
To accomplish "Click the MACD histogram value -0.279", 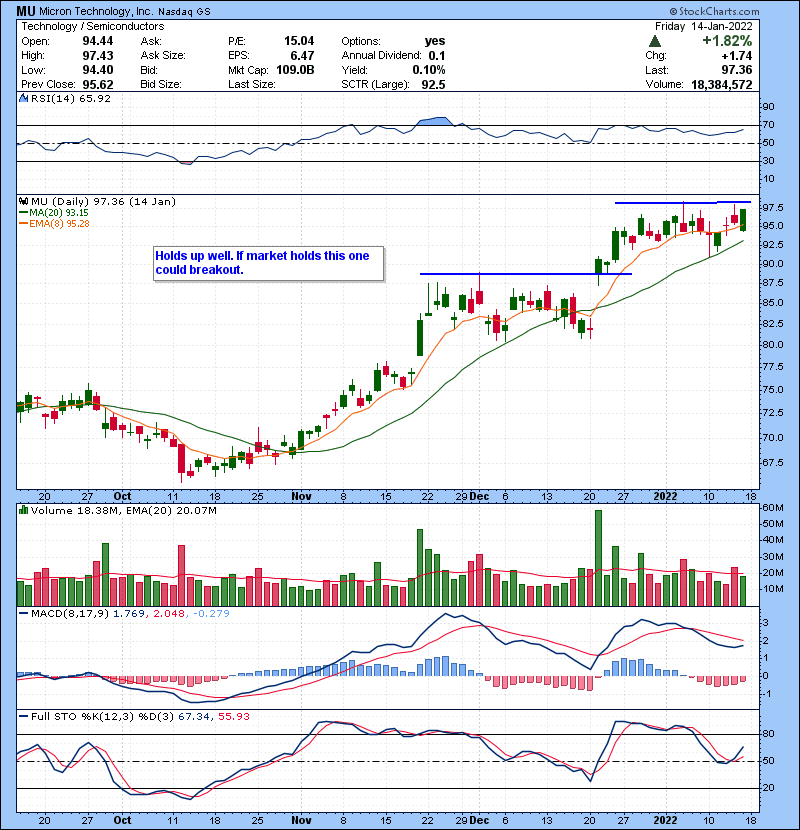I will tap(211, 614).
